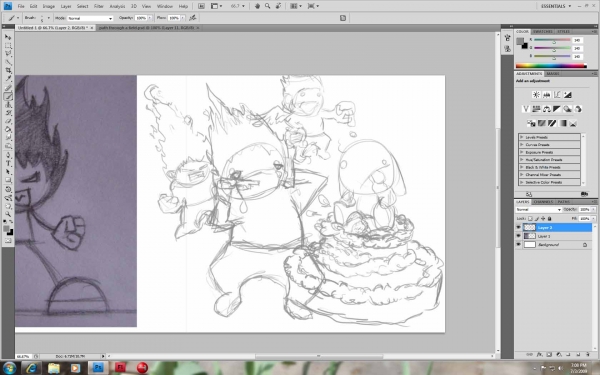Add a Threshold adjustment
Viewport: 600px width, 375px height.
pos(552,123)
